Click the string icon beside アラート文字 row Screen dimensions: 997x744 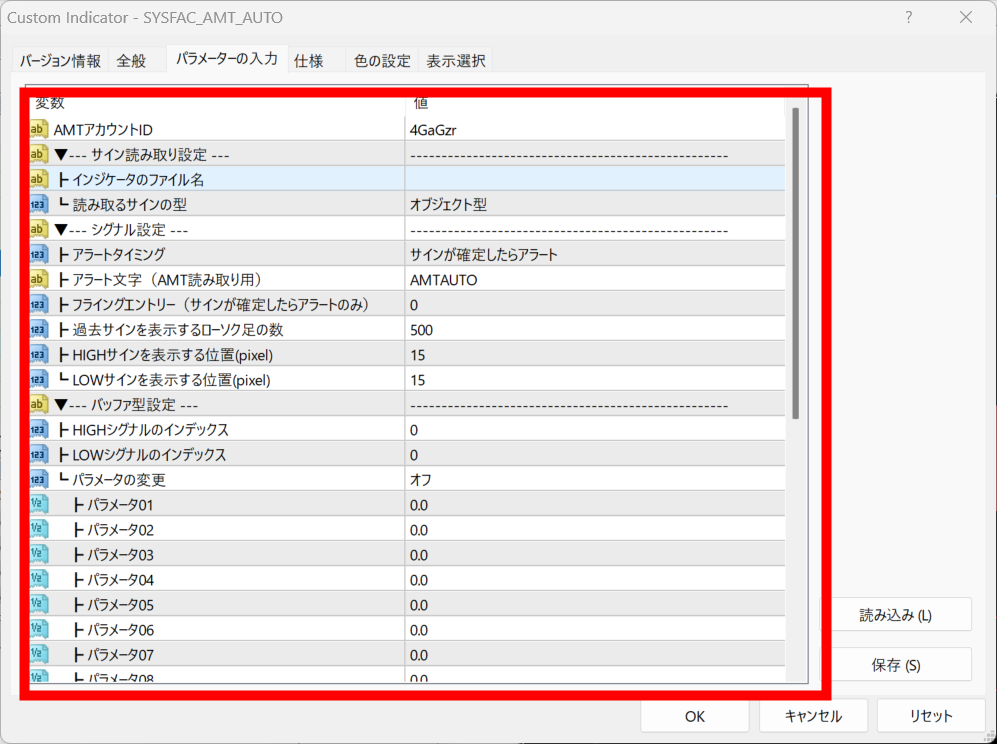39,279
